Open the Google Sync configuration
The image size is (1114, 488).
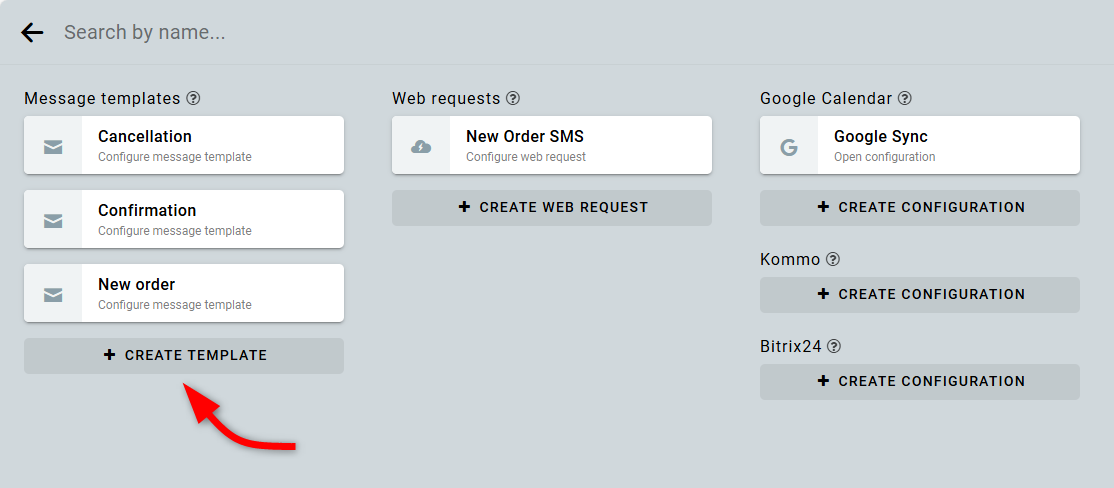point(946,145)
